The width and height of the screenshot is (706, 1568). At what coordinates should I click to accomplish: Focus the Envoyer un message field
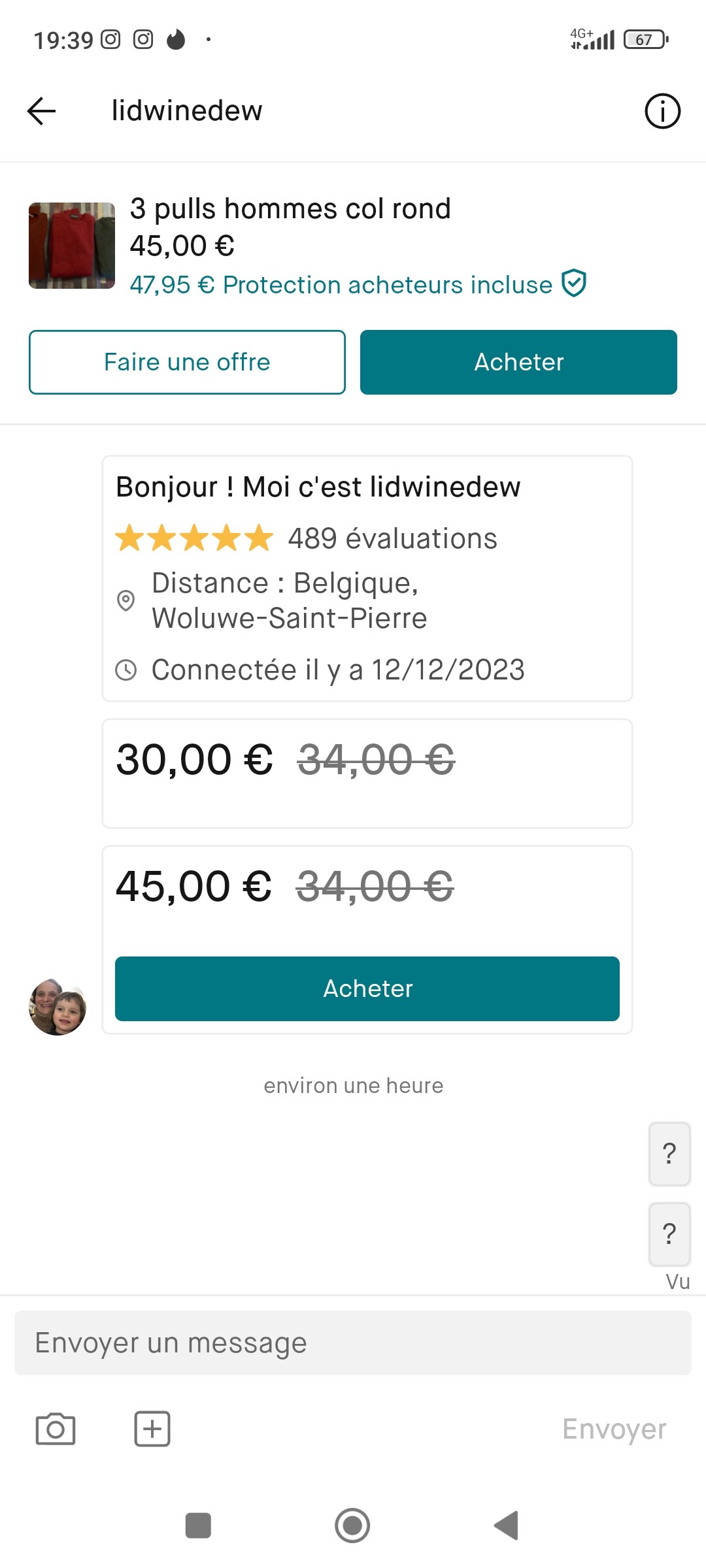(x=353, y=1343)
